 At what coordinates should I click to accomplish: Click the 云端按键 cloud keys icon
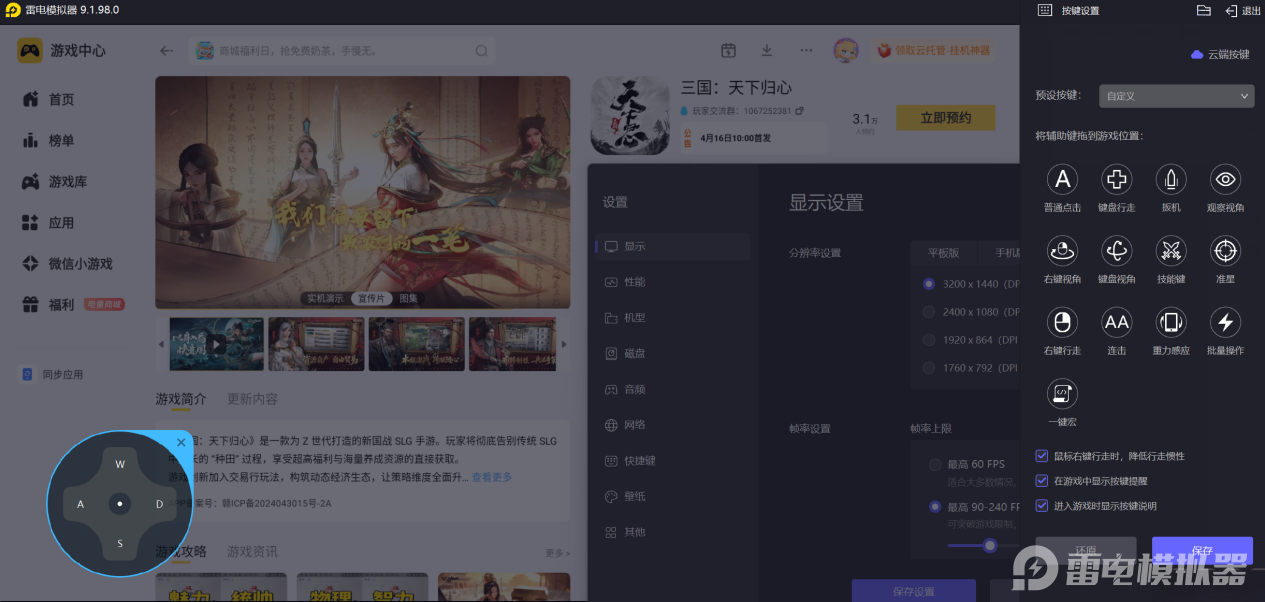(1197, 54)
